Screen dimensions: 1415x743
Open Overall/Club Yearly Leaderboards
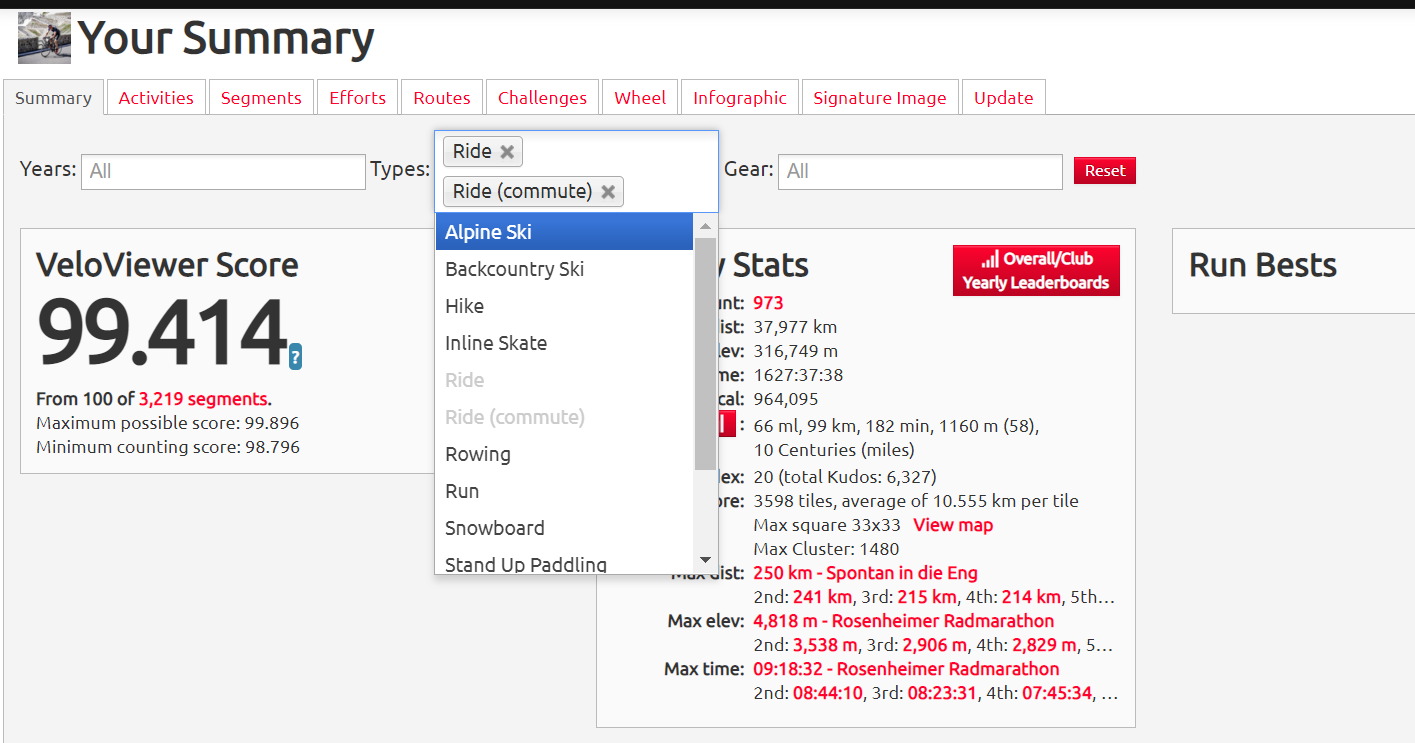1035,271
